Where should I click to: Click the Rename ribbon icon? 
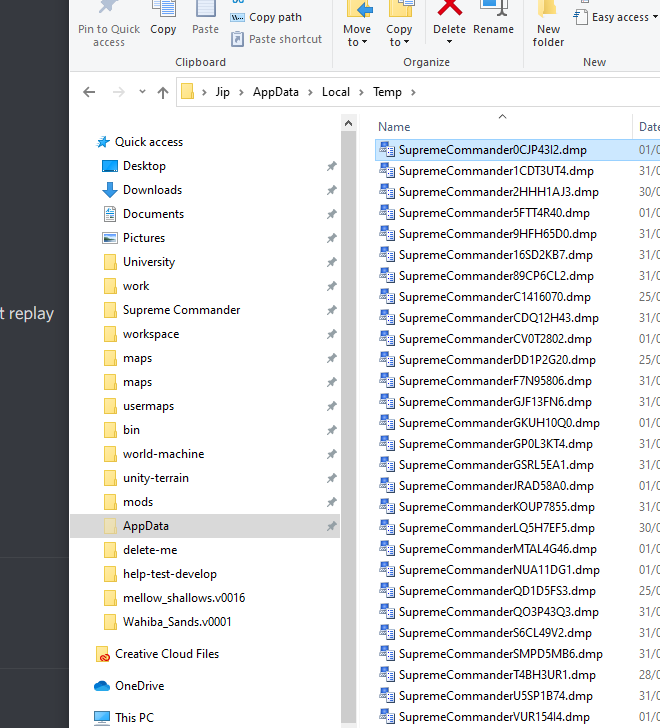(493, 9)
